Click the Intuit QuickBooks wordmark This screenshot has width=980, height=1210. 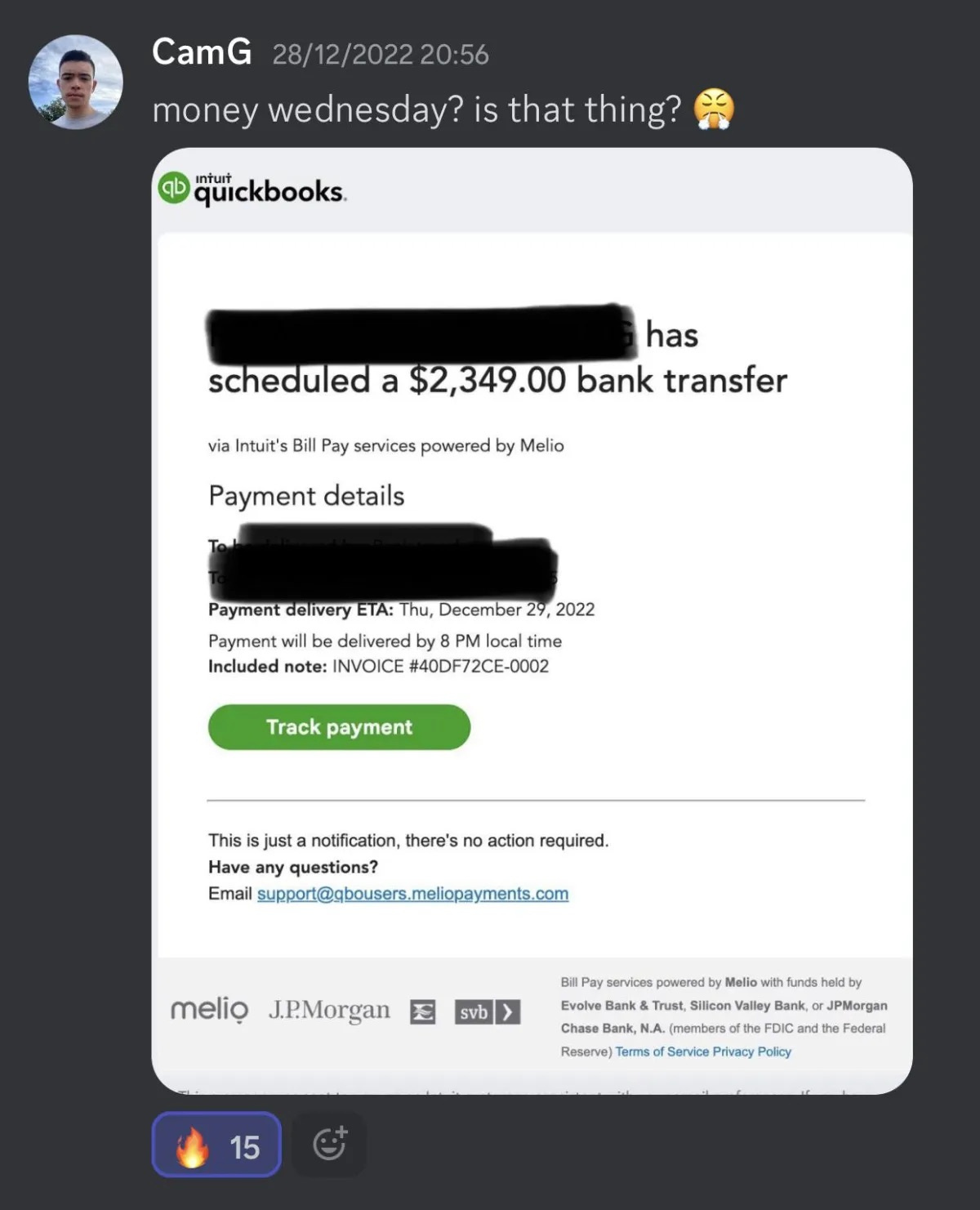coord(269,190)
